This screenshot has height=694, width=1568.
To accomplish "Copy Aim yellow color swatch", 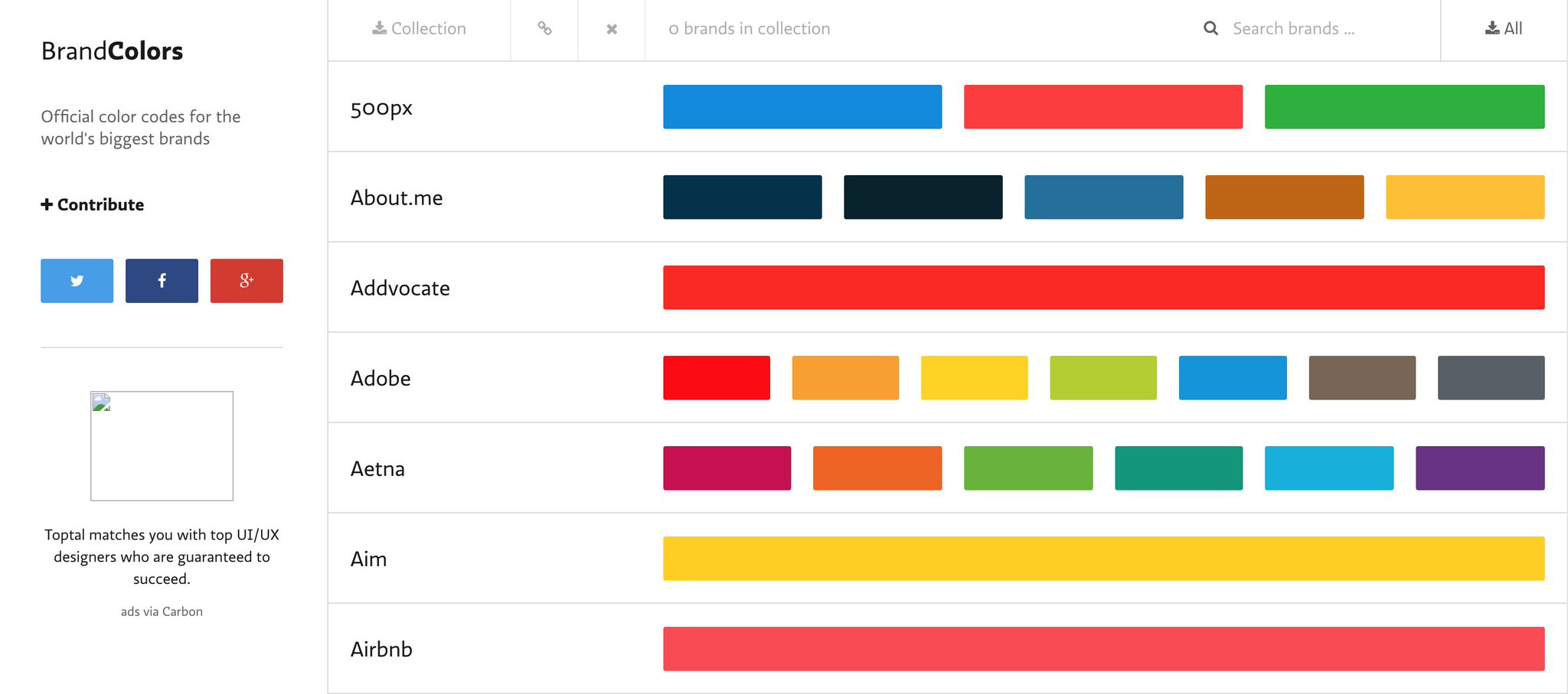I will (1104, 559).
